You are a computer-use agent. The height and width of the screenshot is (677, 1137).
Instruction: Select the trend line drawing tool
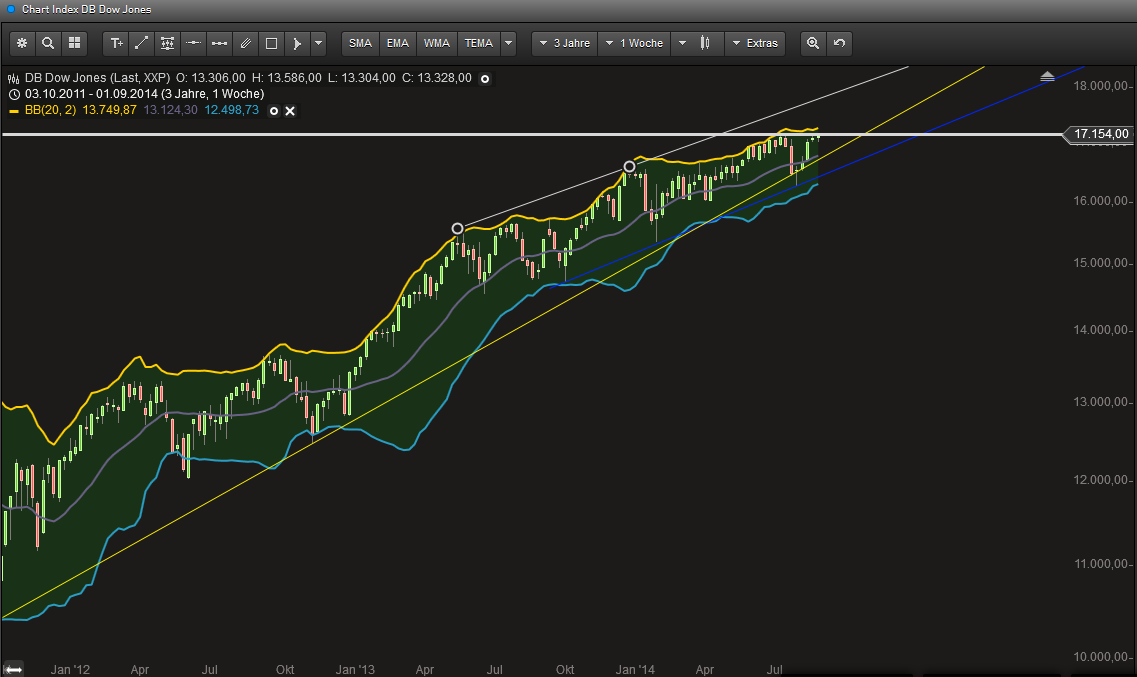[142, 43]
